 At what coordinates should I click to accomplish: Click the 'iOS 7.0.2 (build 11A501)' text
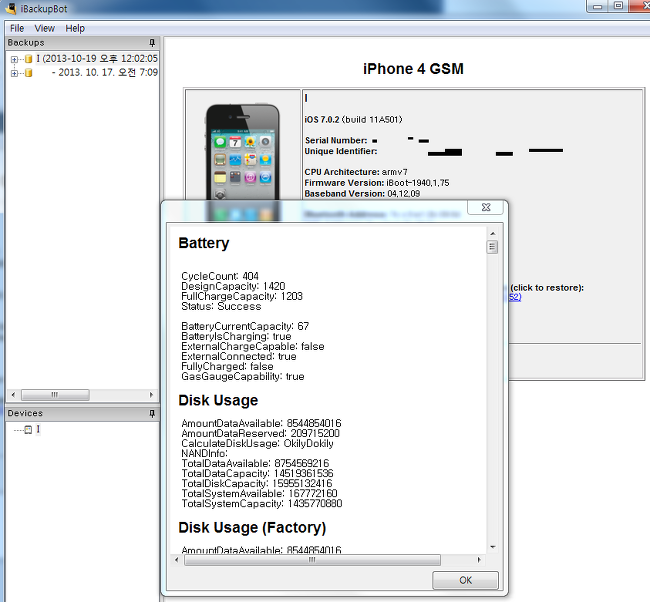click(353, 119)
